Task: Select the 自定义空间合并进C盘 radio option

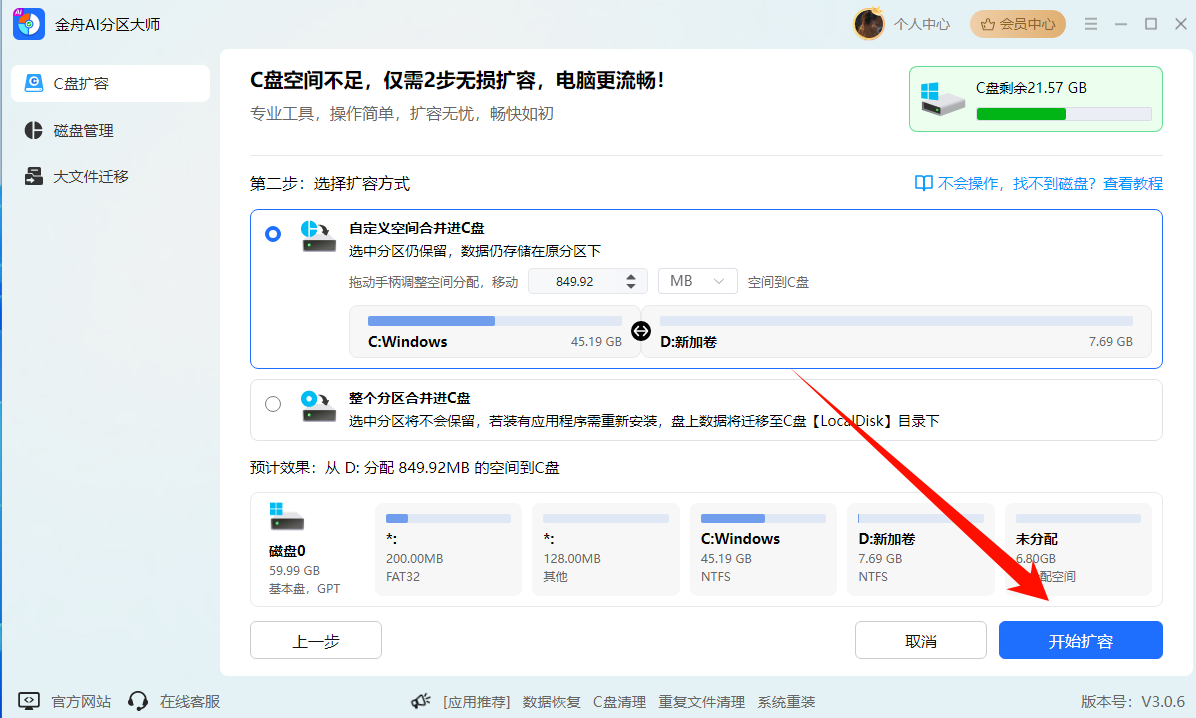Action: click(x=272, y=233)
